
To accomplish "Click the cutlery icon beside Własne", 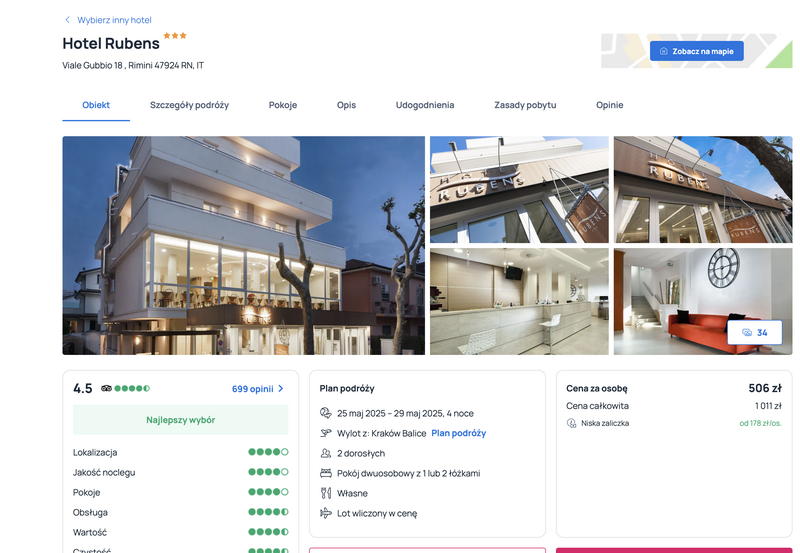I will click(x=326, y=493).
